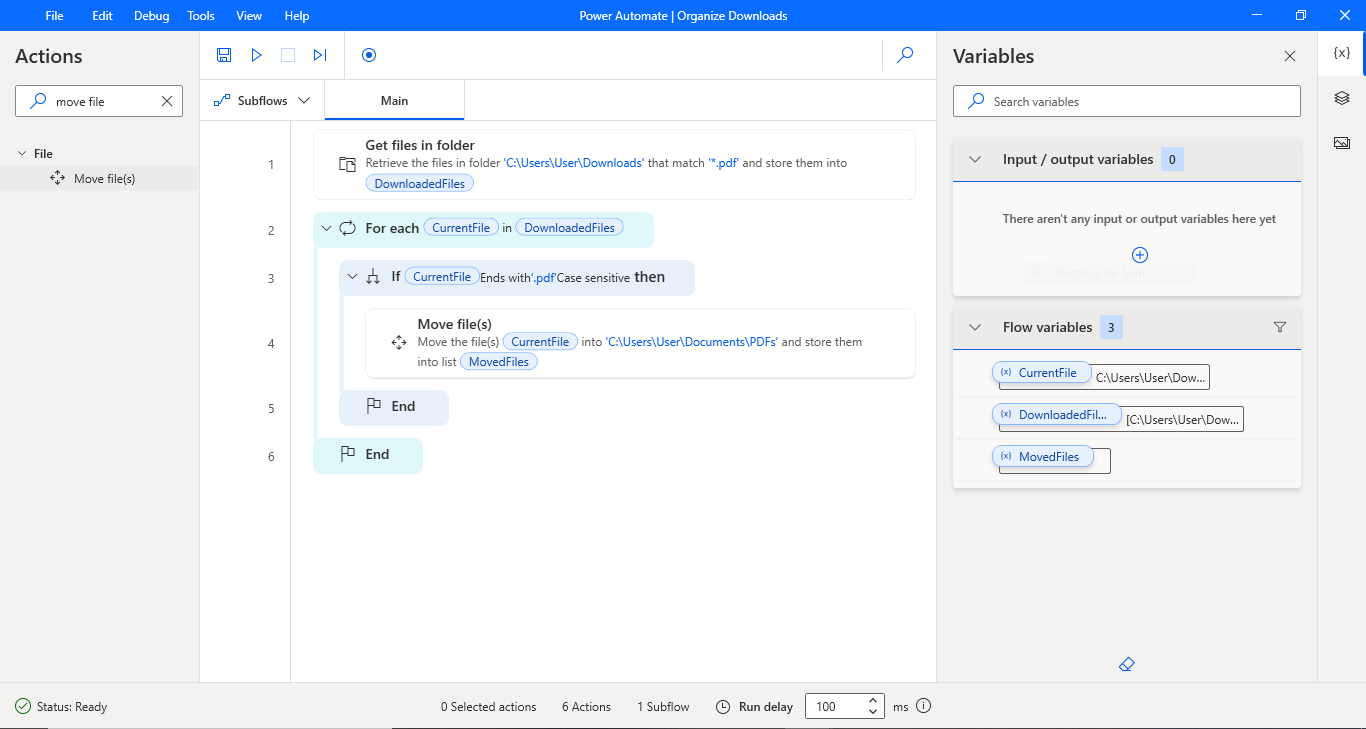Click the End flag icon on line 6
Viewport: 1366px width, 729px height.
[x=348, y=454]
